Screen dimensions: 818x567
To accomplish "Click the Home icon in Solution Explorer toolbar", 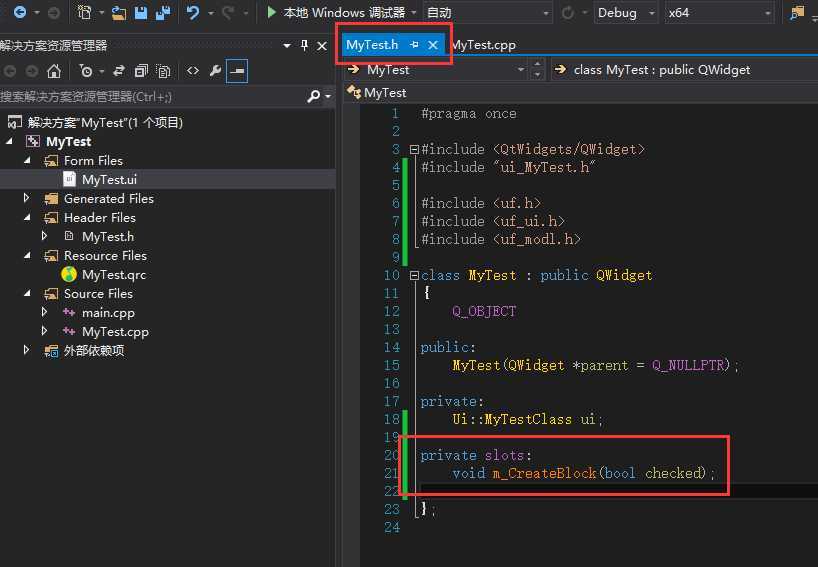I will (54, 71).
